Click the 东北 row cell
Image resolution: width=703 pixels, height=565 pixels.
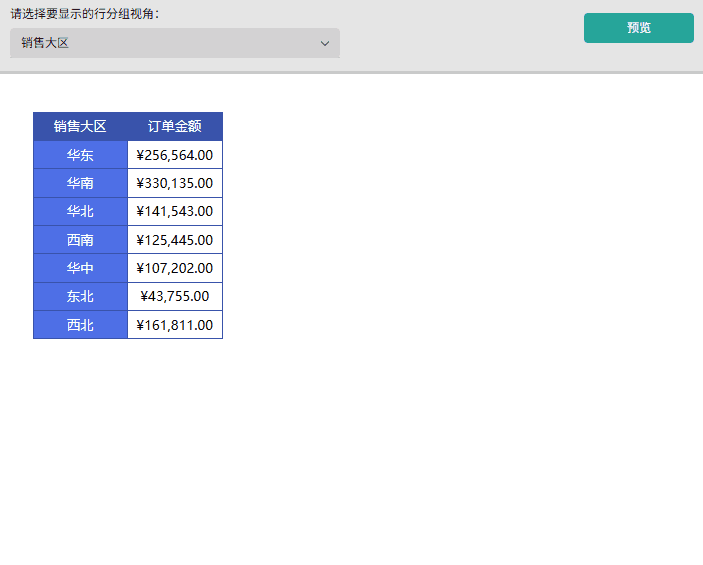coord(80,296)
